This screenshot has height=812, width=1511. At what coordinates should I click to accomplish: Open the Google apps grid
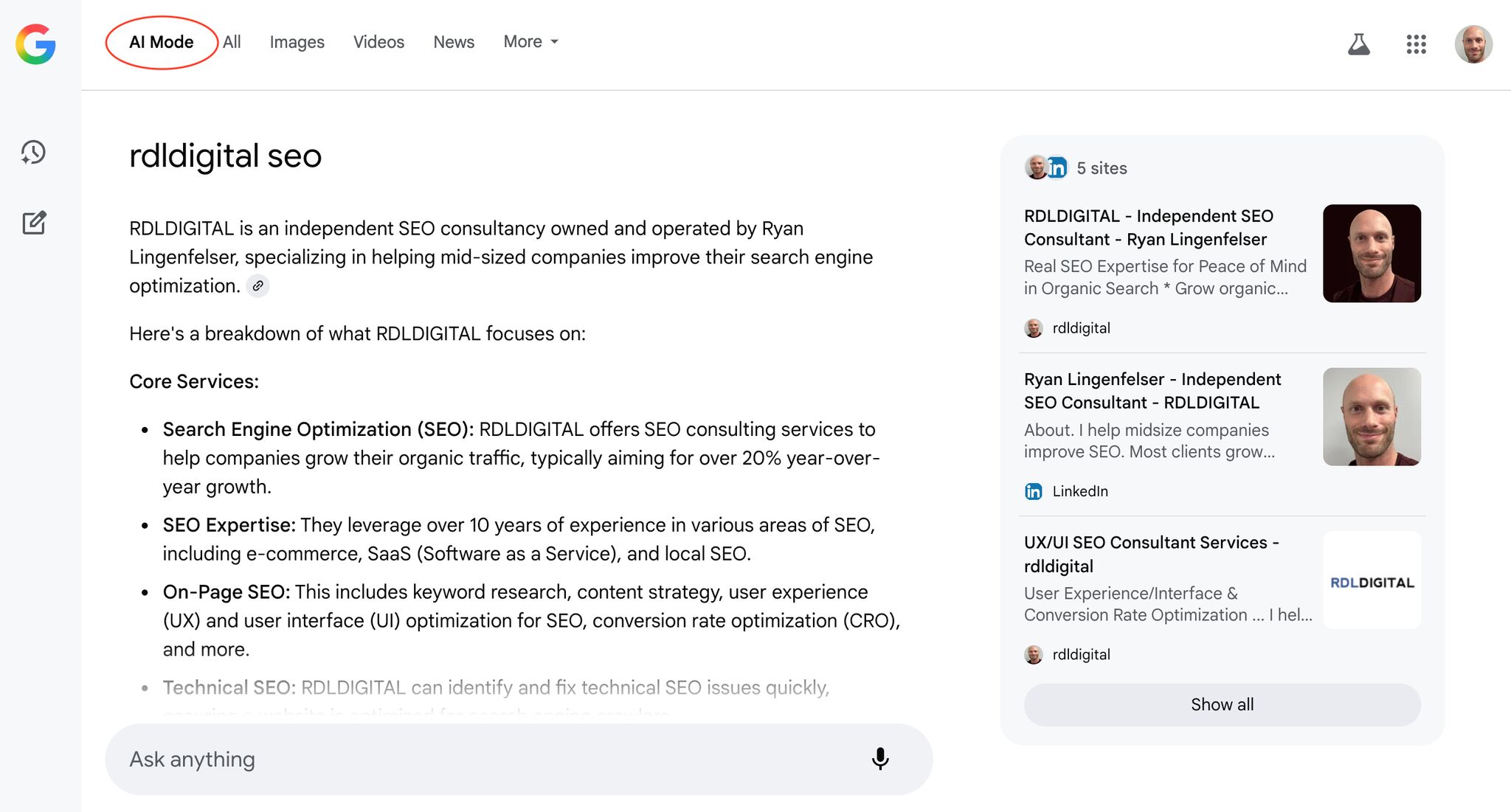point(1416,44)
